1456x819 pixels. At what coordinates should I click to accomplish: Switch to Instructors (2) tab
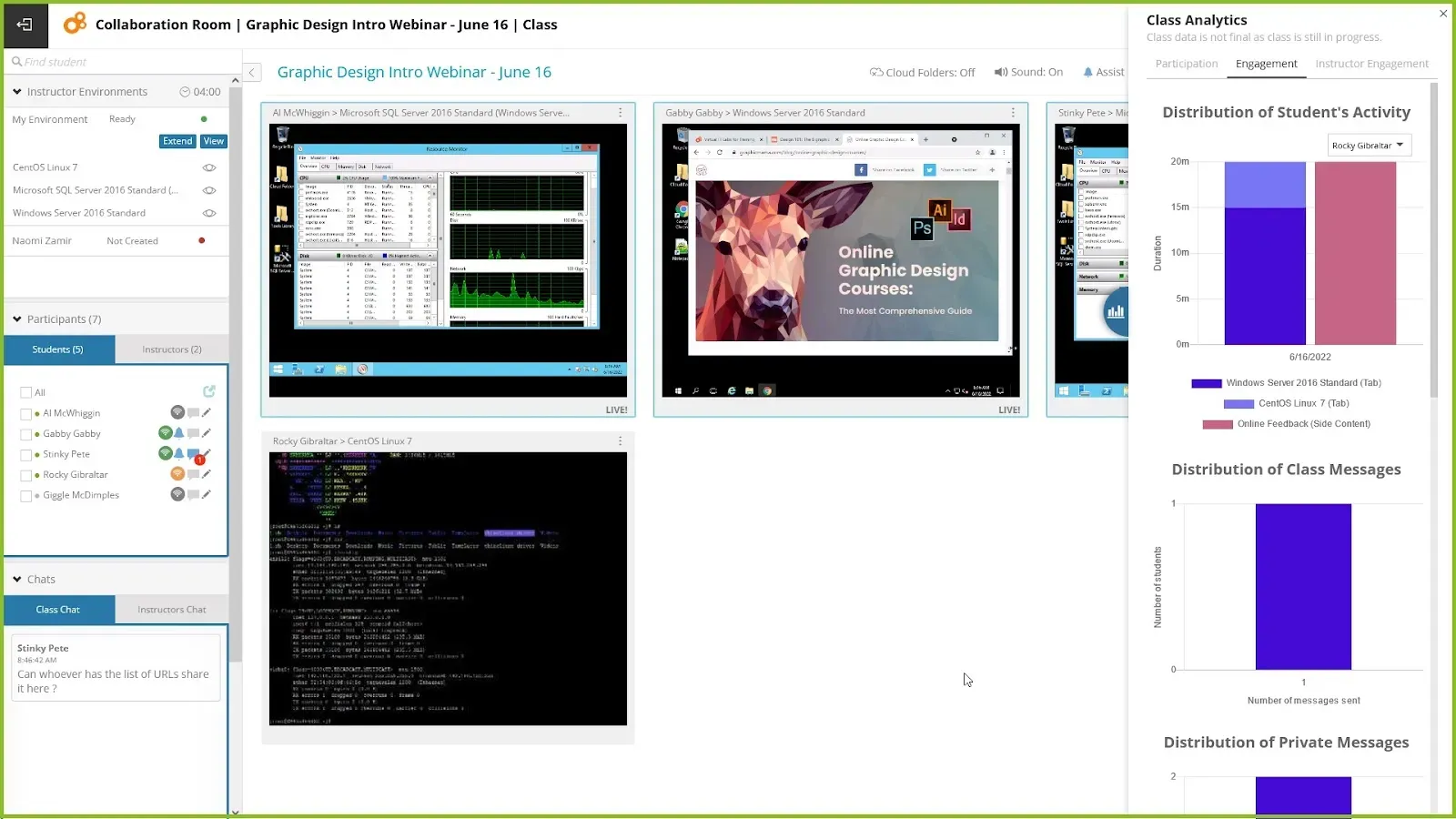(x=172, y=349)
